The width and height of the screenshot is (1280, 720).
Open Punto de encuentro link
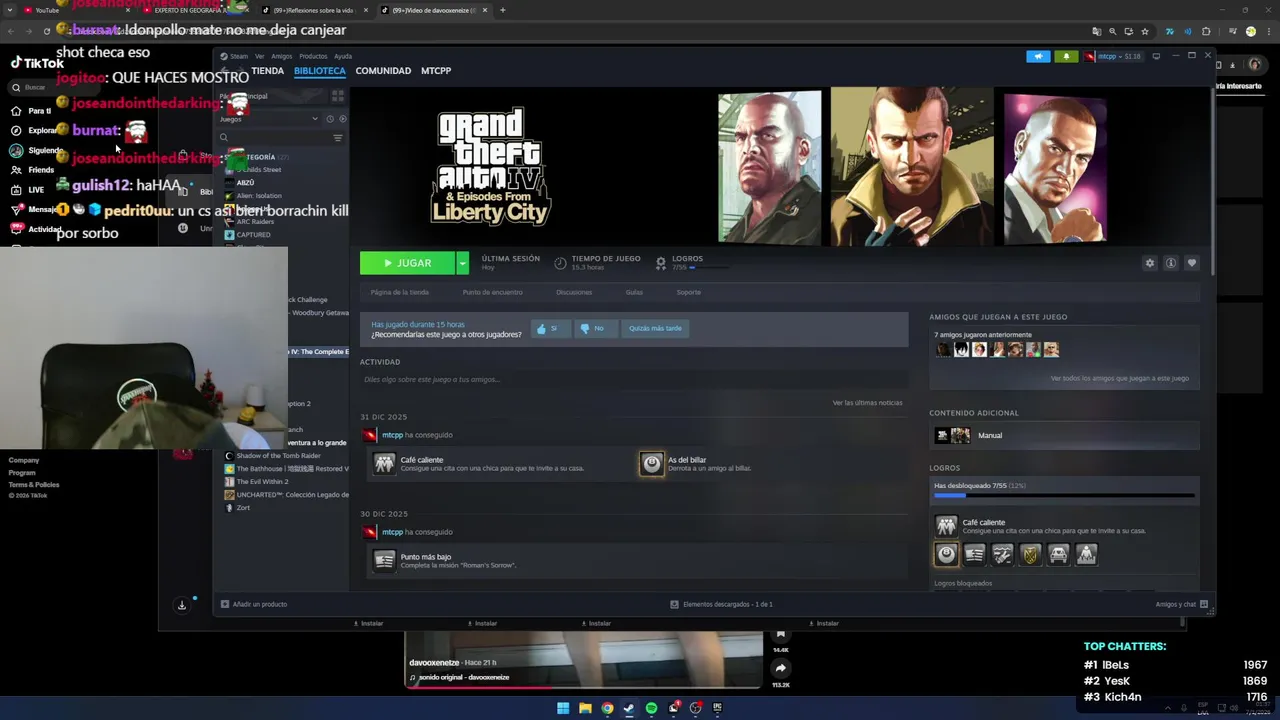tap(492, 292)
